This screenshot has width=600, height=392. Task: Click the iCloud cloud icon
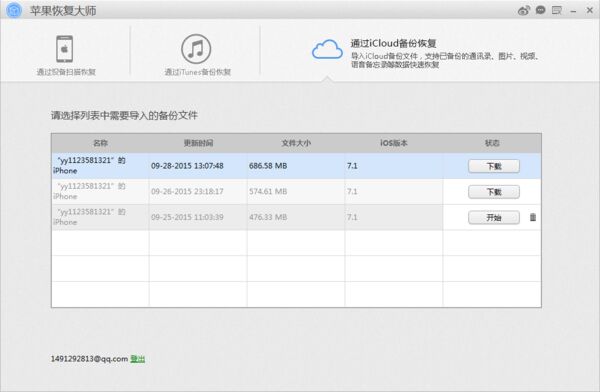point(327,49)
